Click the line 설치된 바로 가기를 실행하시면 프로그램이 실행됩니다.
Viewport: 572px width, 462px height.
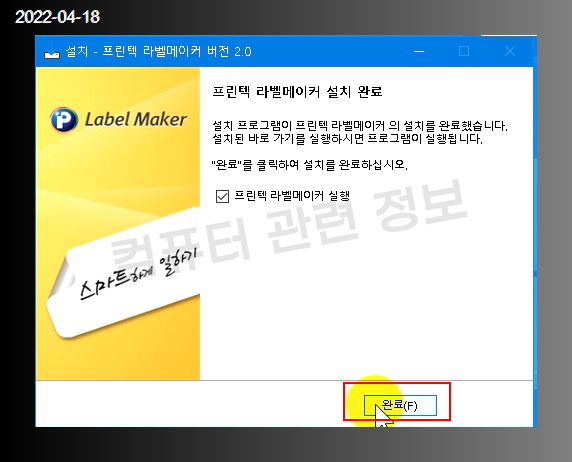click(x=347, y=139)
